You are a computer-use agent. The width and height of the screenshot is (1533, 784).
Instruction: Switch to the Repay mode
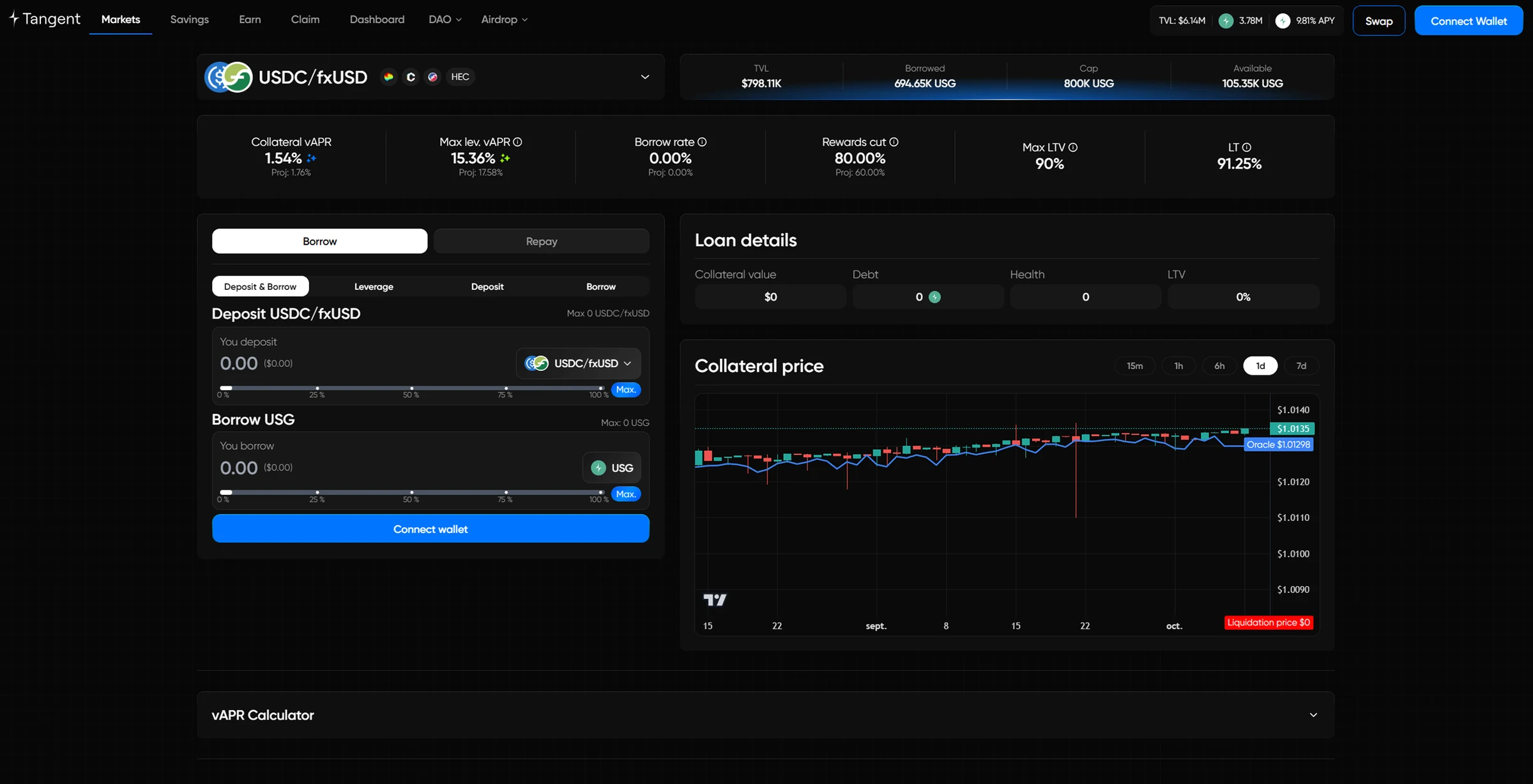point(542,241)
